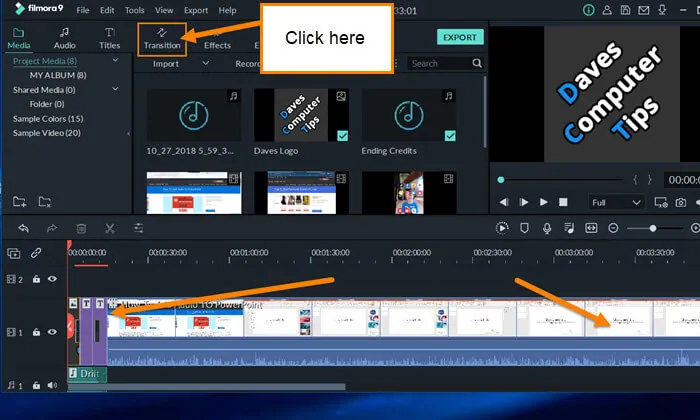Zoom out the timeline with minus

coord(613,228)
